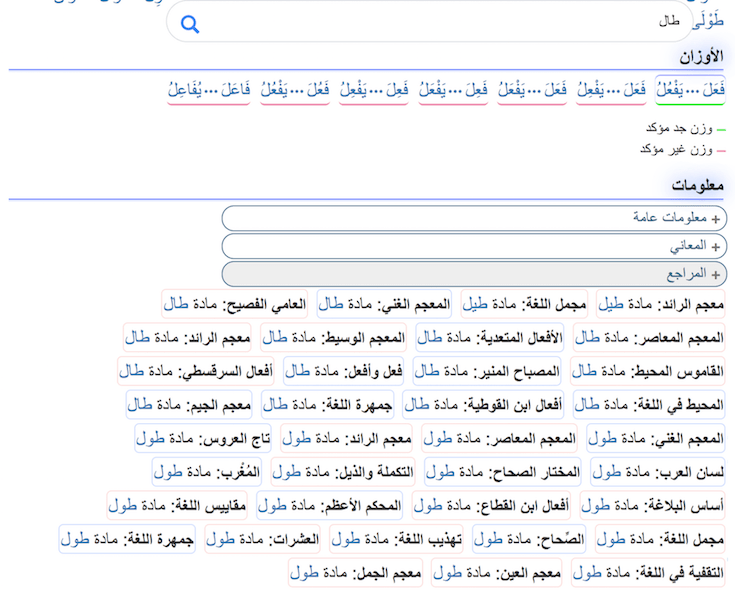The width and height of the screenshot is (735, 596).
Task: Open العشرات reference مادة طول
Action: pyautogui.click(x=262, y=539)
